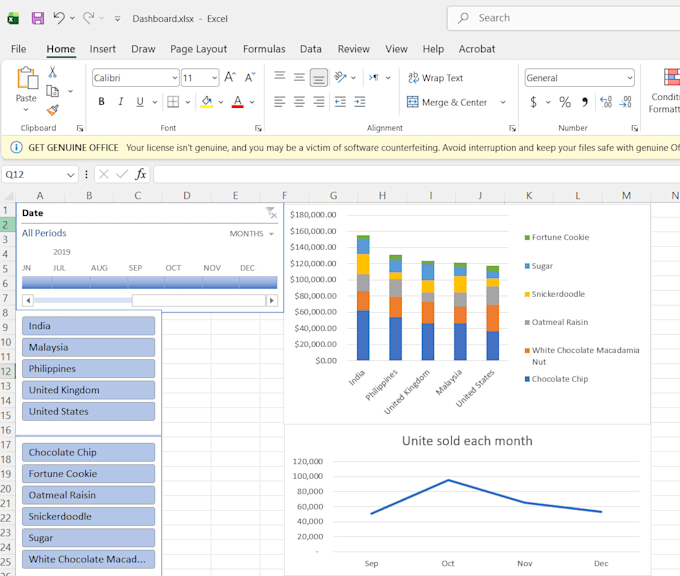Select the Malaysia slicer button
This screenshot has height=576, width=680.
[88, 347]
